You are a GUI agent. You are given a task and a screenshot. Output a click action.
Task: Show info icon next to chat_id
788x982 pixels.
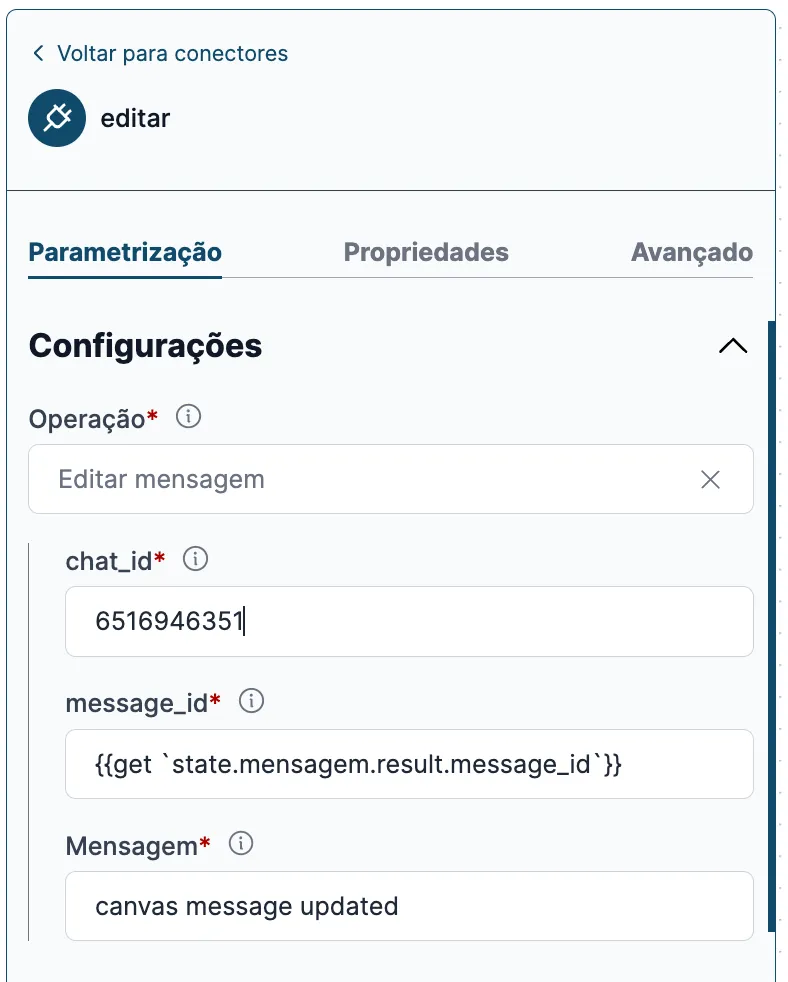pyautogui.click(x=195, y=558)
